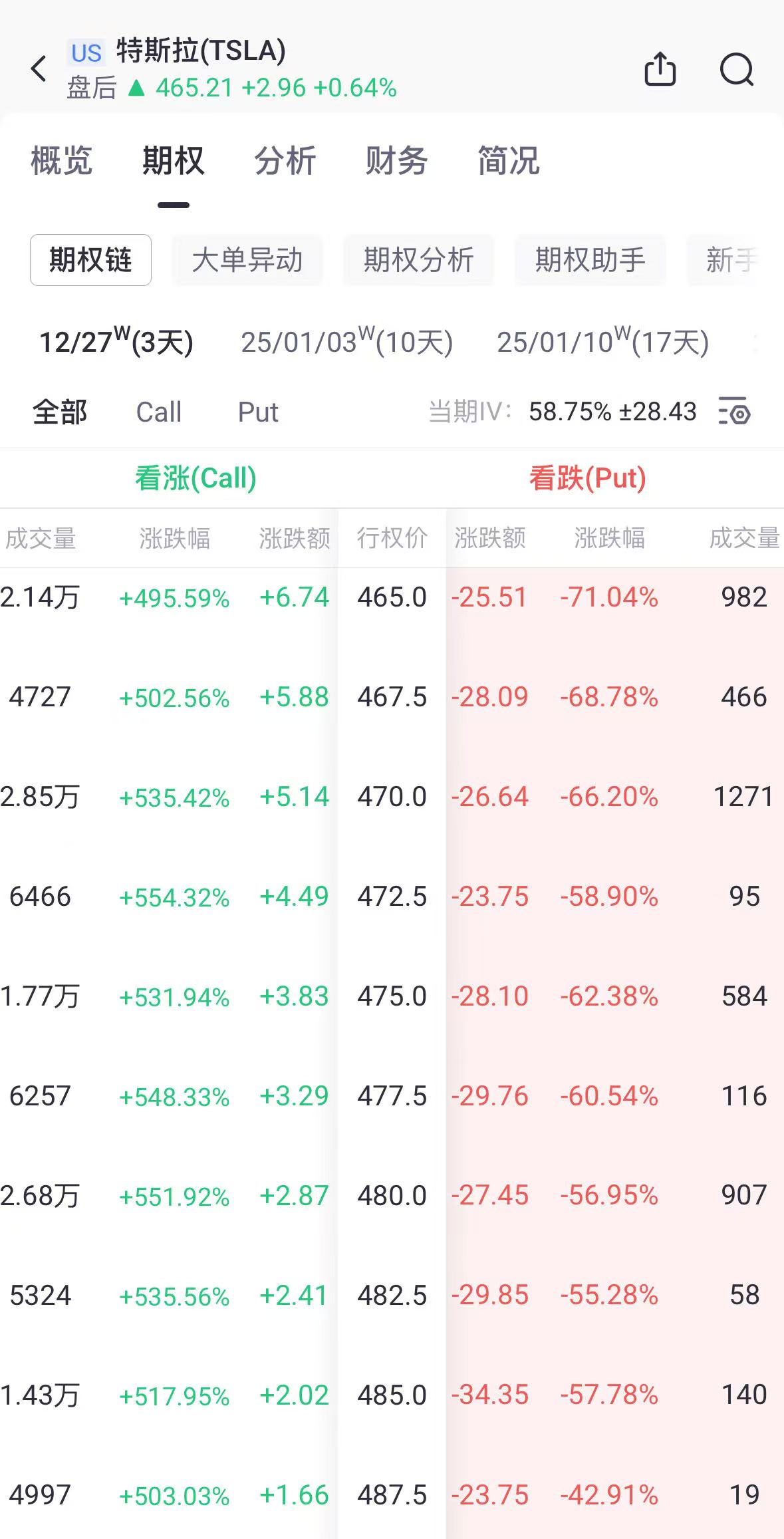Select expiry date 12/27 (3天)
This screenshot has height=1539, width=784.
116,342
